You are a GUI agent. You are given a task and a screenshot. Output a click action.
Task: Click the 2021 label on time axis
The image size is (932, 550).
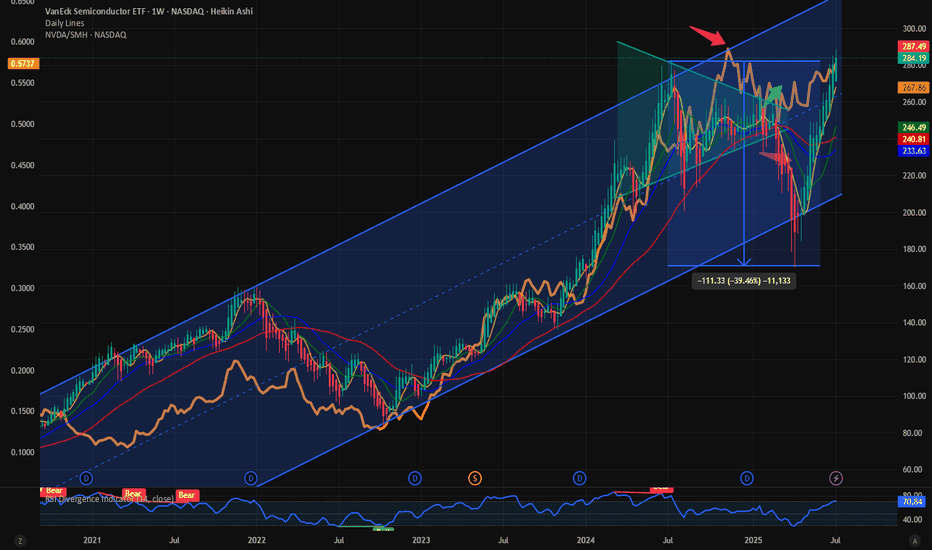(92, 540)
